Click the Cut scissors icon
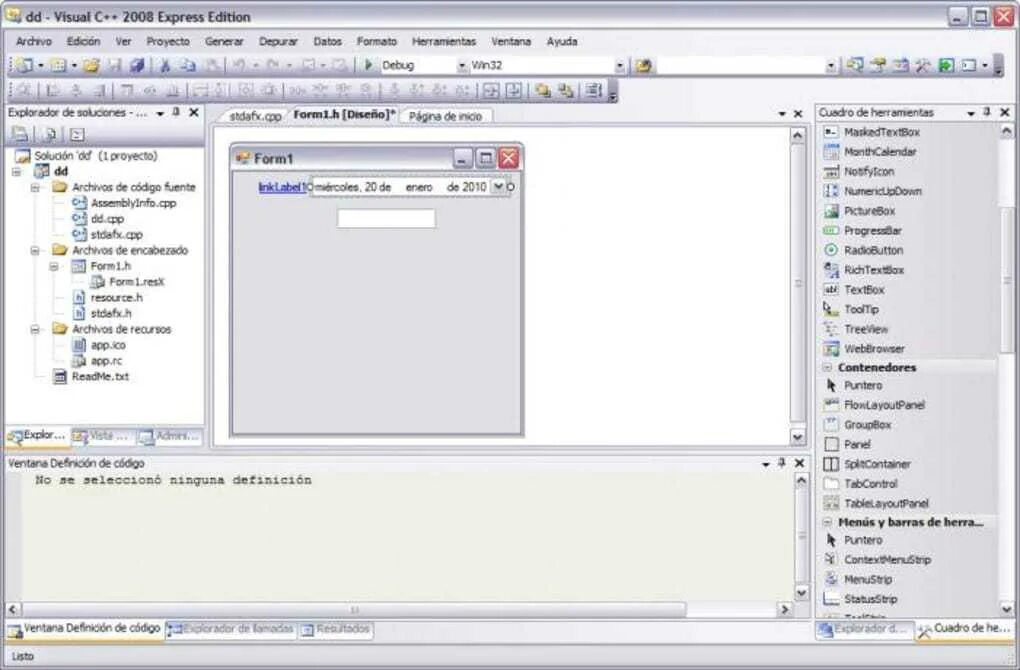The width and height of the screenshot is (1020, 670). (165, 65)
